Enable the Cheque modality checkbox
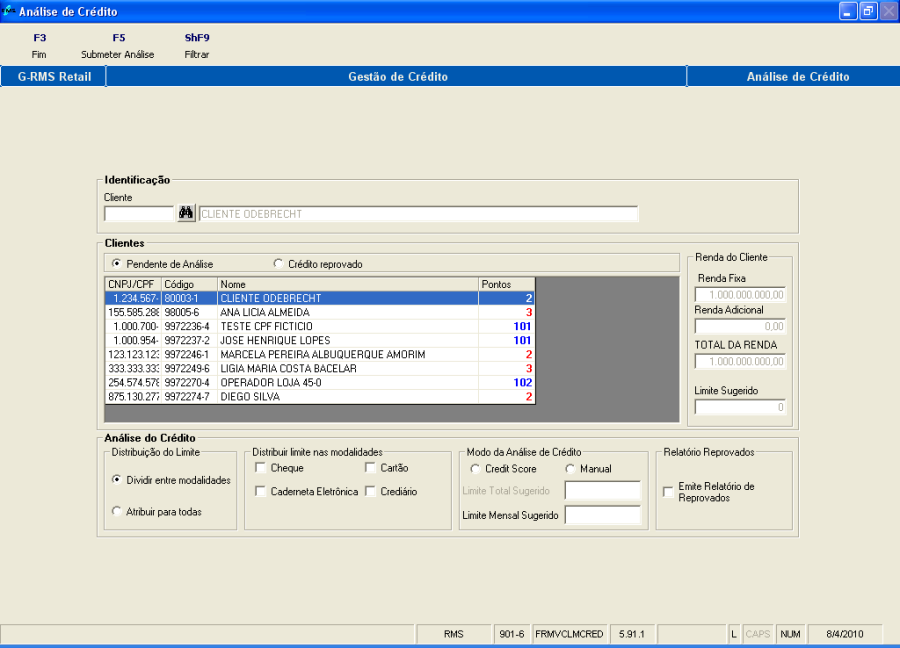Screen dimensions: 900x648 (261, 467)
